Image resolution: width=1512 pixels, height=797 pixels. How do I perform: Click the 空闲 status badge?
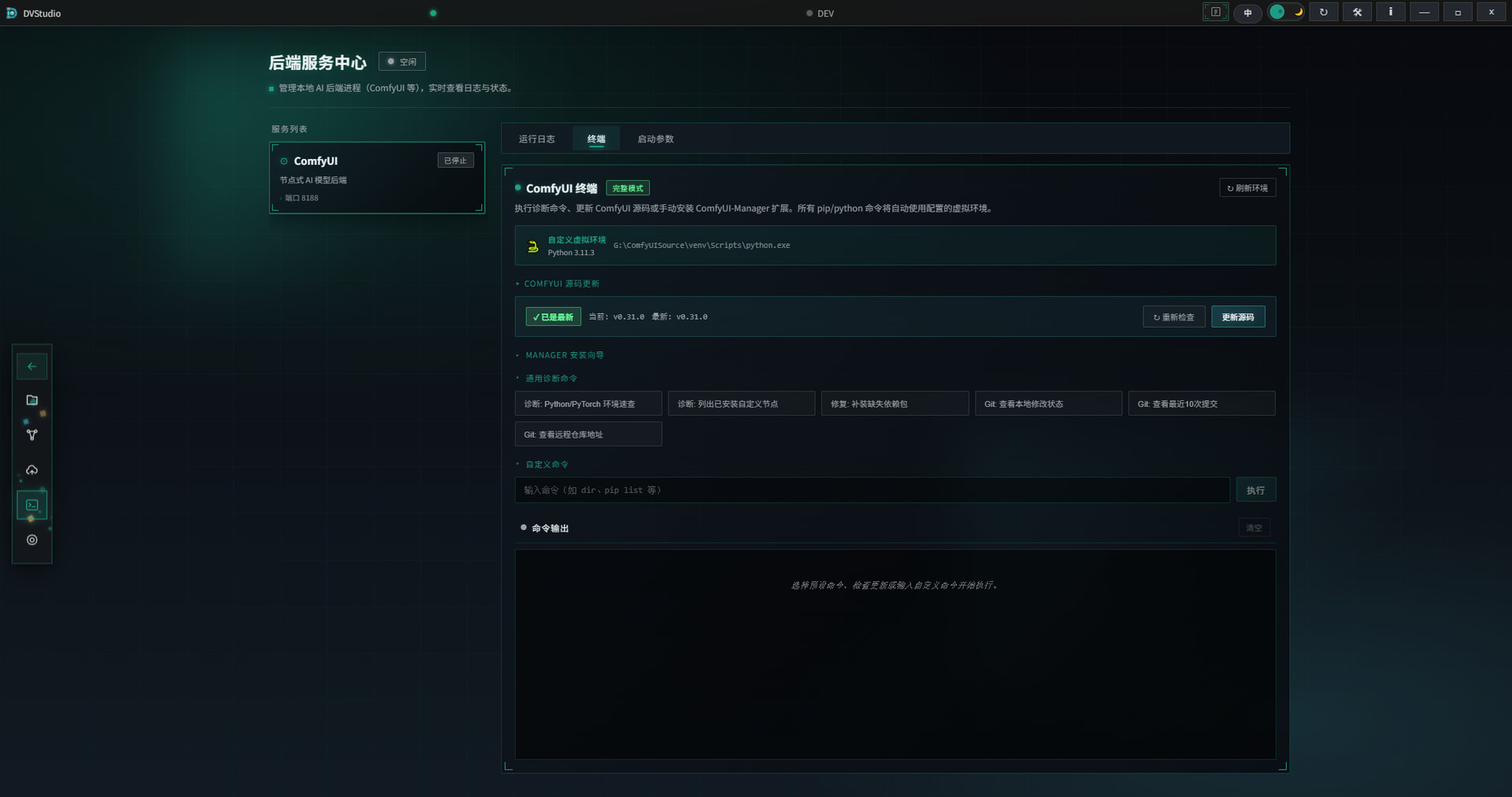pos(402,61)
